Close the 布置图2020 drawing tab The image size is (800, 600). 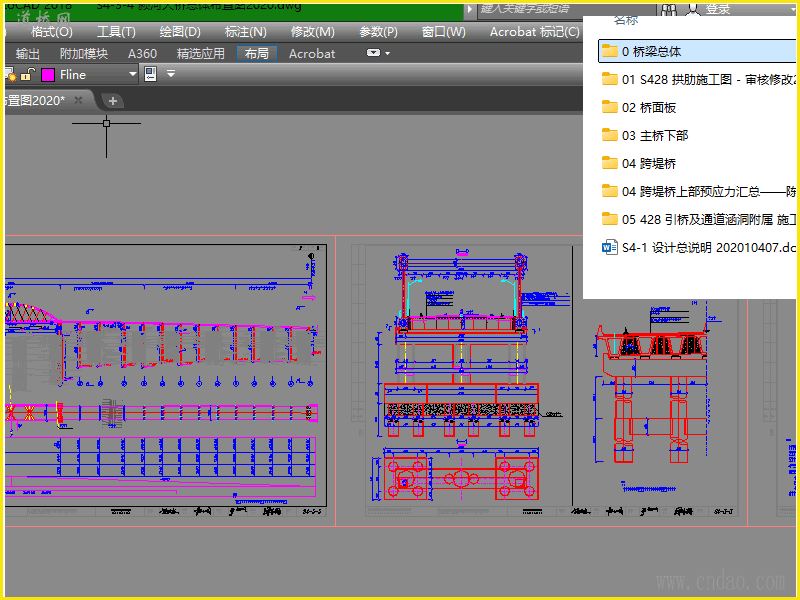[x=79, y=100]
